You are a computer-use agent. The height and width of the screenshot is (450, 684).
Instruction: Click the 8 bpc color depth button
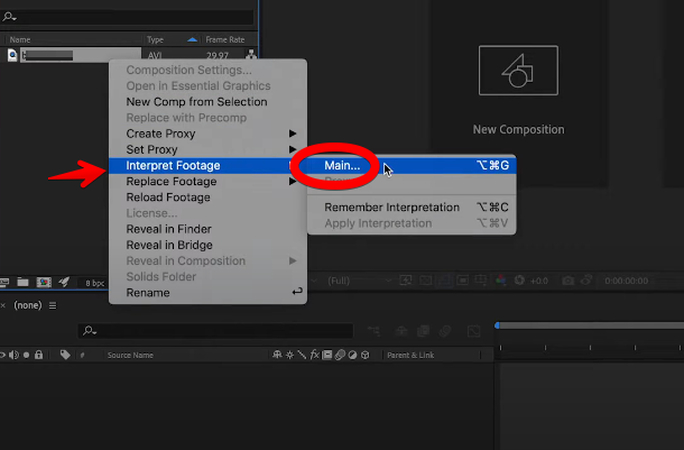pyautogui.click(x=95, y=283)
